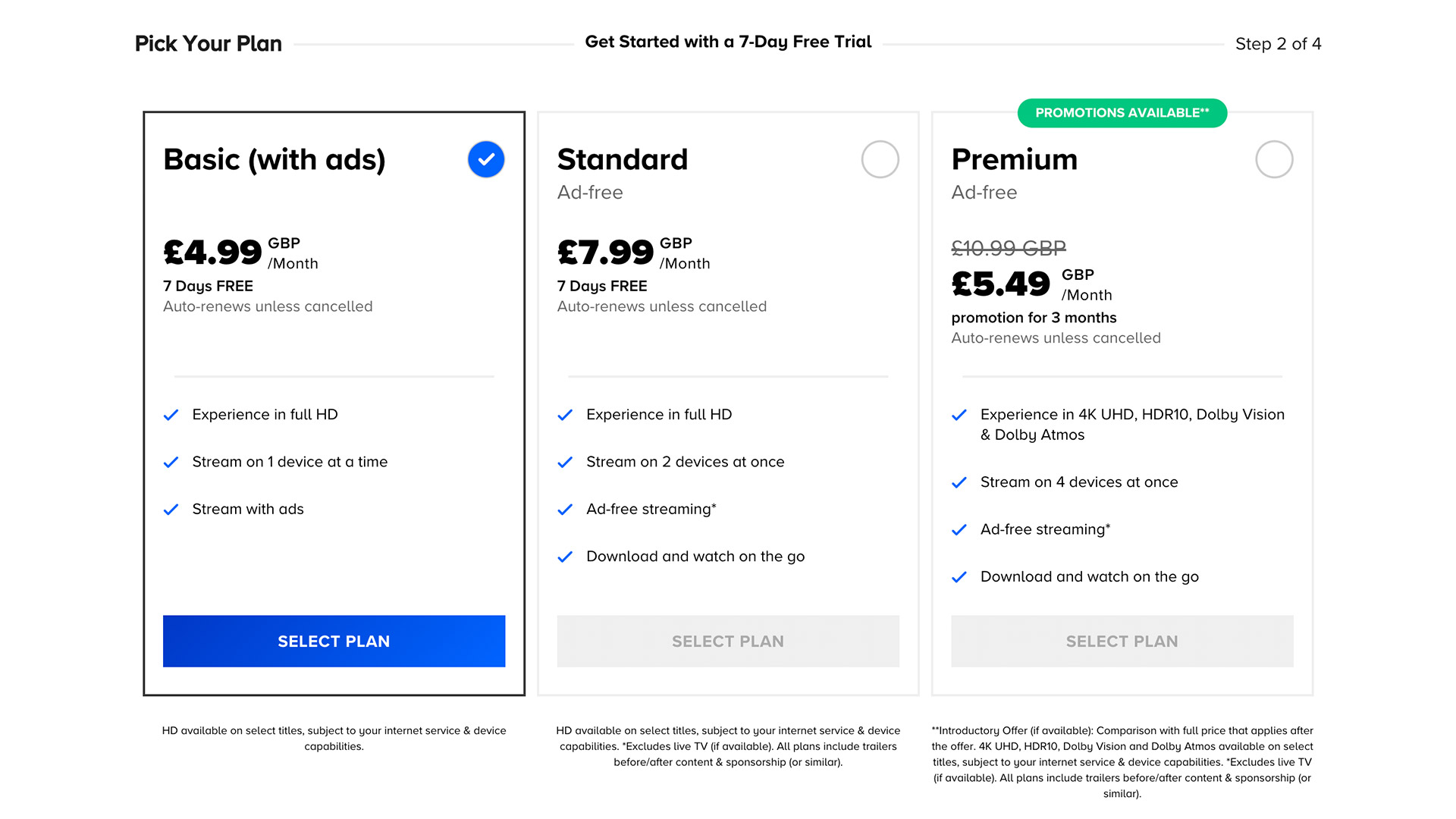Click the Premium plan title
Viewport: 1456px width, 819px height.
pyautogui.click(x=1014, y=159)
